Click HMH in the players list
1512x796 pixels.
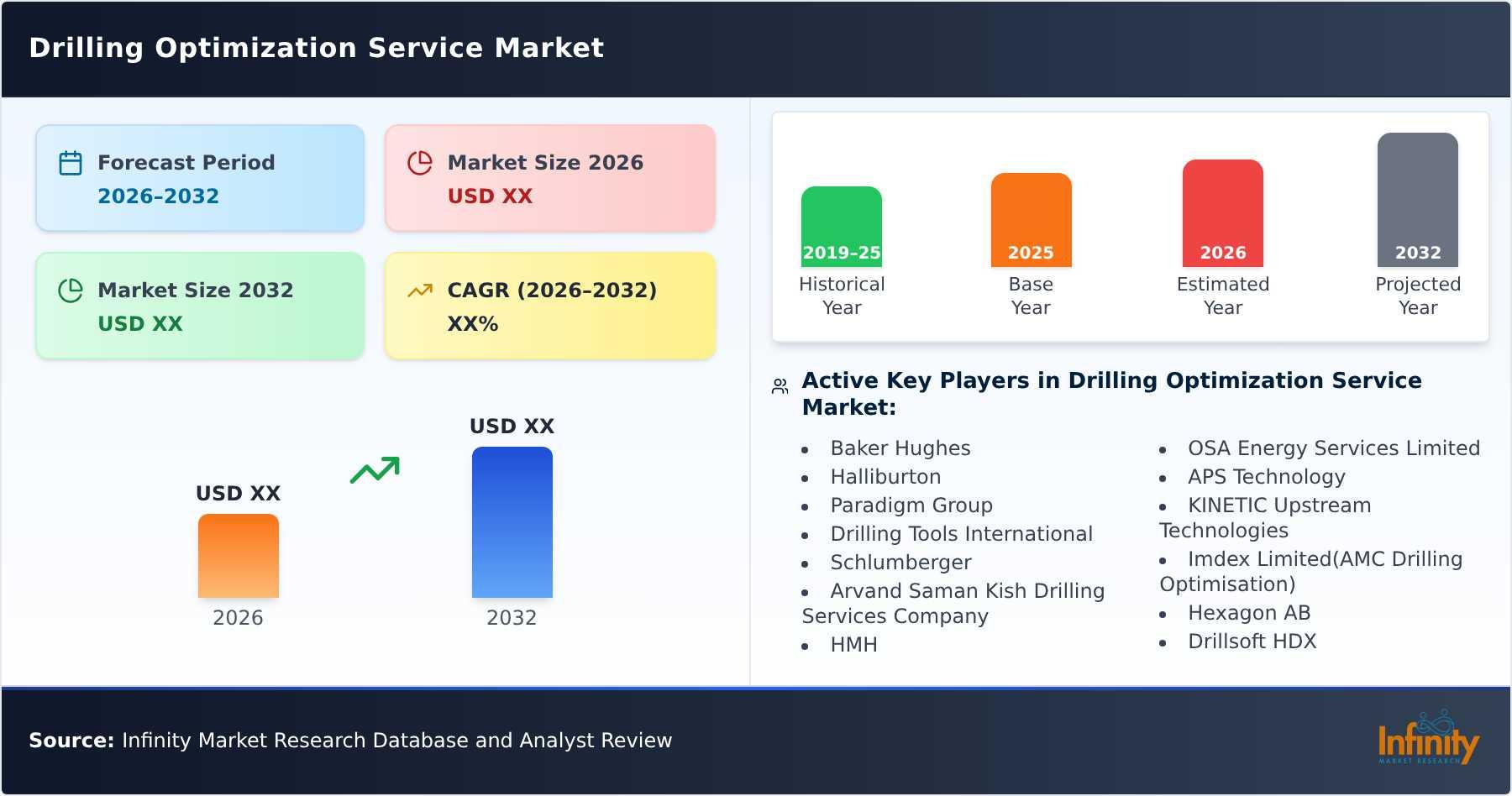click(x=853, y=645)
